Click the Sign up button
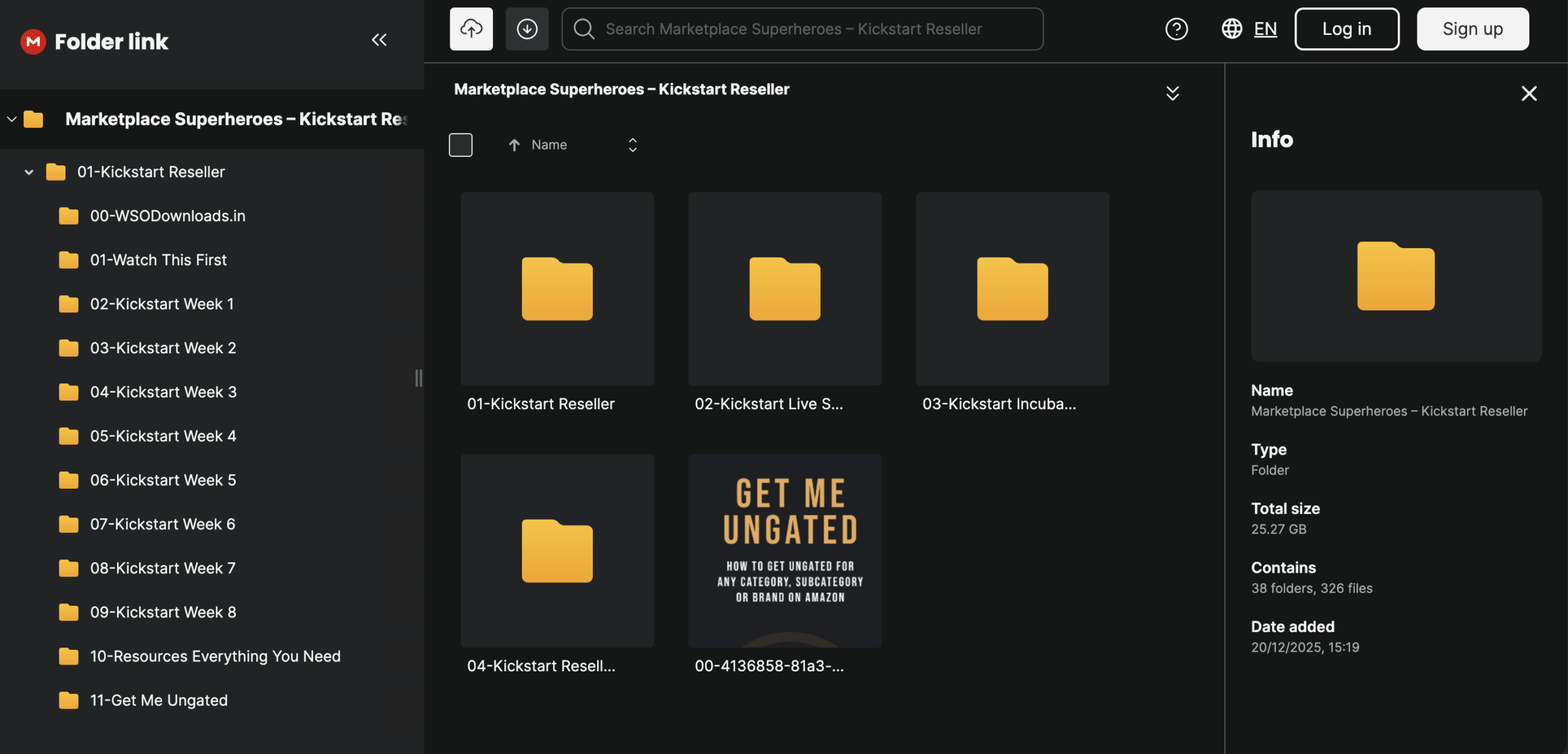The image size is (1568, 754). point(1472,29)
